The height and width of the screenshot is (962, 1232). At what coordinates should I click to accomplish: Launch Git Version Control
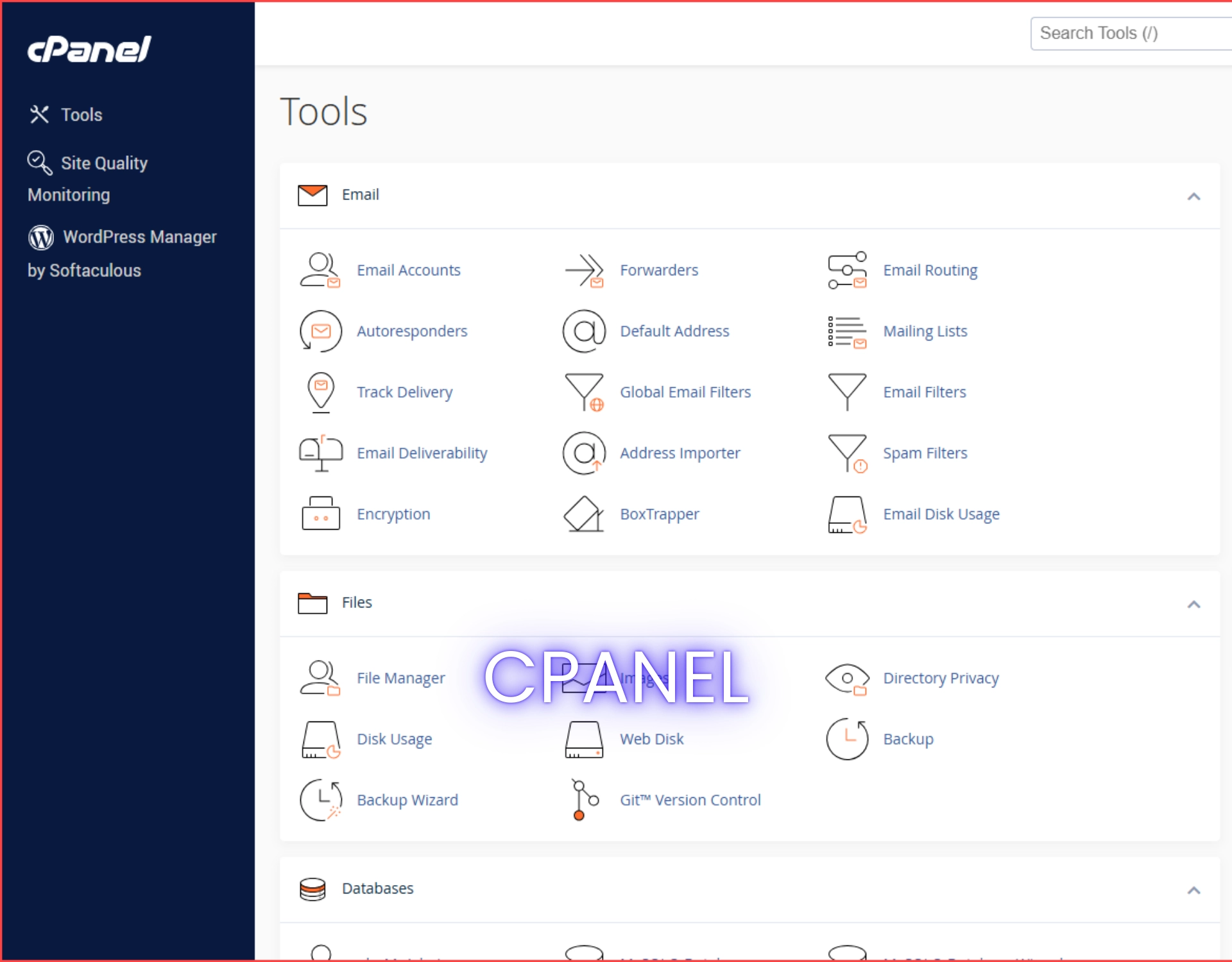tap(690, 800)
